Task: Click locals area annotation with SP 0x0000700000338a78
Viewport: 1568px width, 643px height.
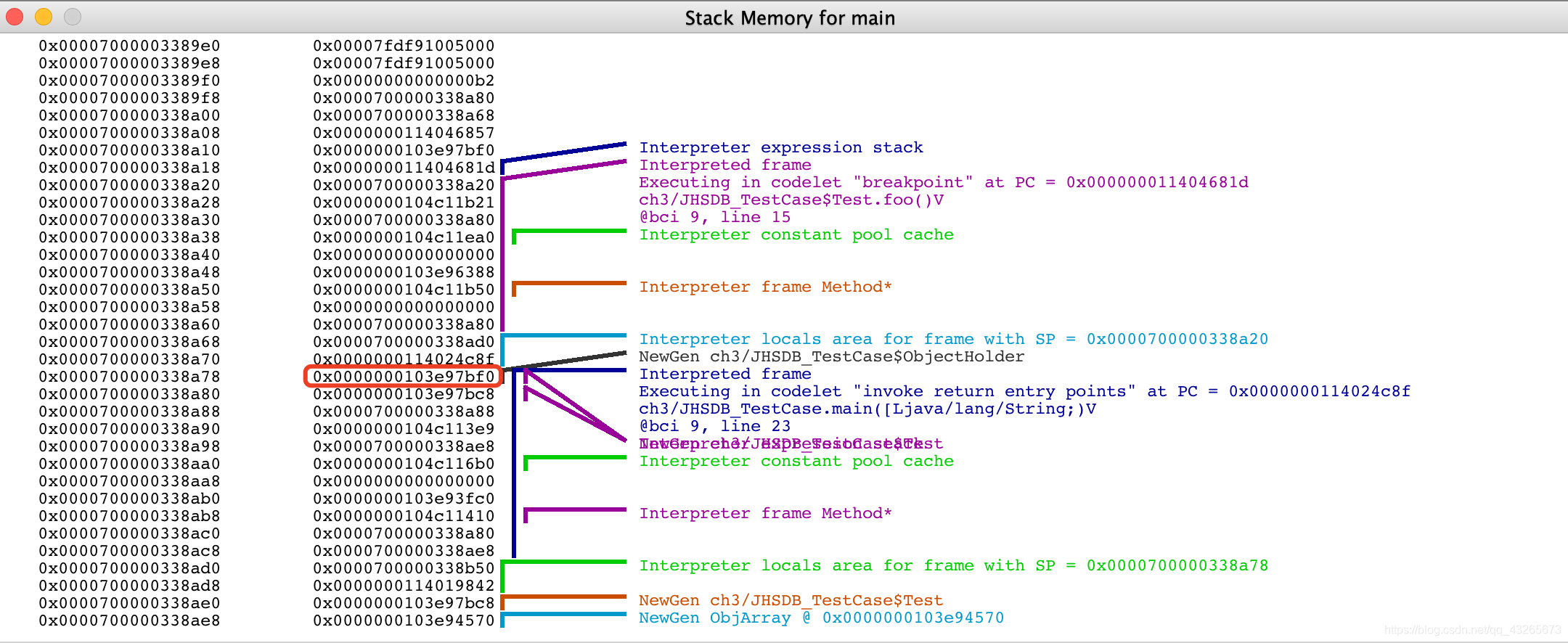Action: (x=954, y=565)
